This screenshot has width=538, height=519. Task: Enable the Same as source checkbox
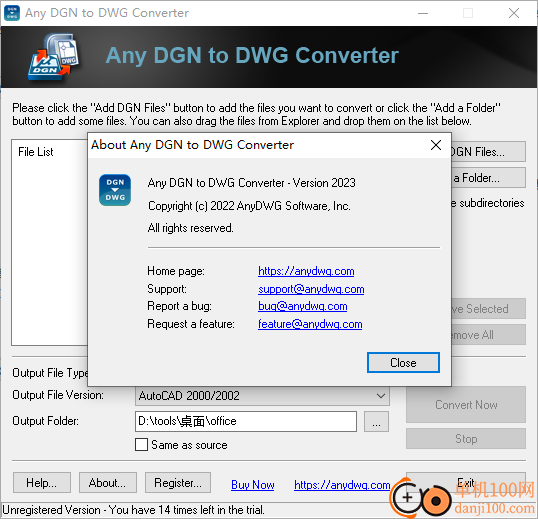141,445
